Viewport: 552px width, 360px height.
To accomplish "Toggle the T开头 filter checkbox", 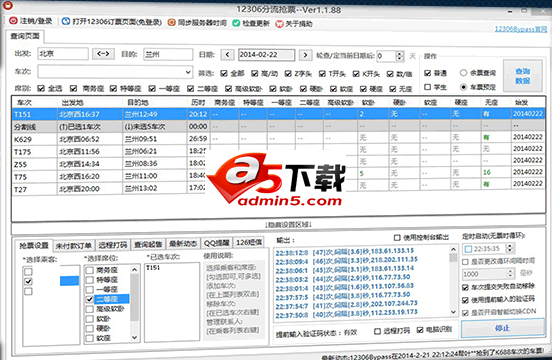I will (322, 74).
